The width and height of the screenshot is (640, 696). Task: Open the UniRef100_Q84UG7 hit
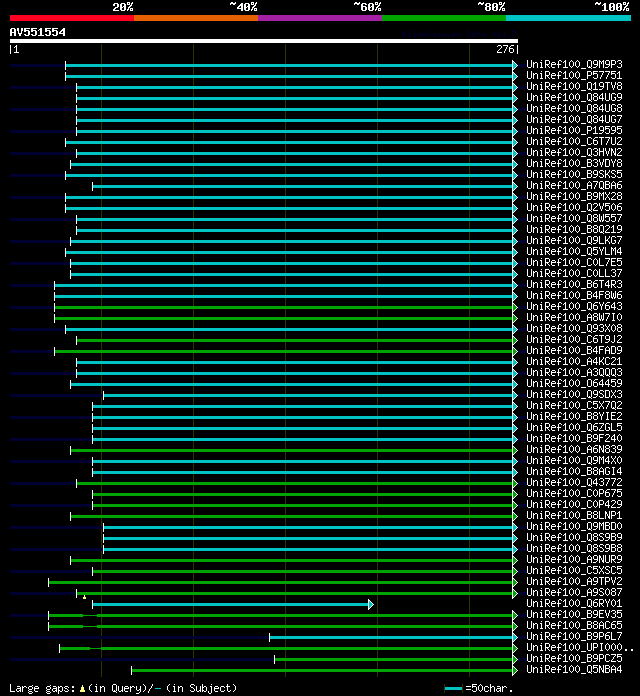coord(574,119)
